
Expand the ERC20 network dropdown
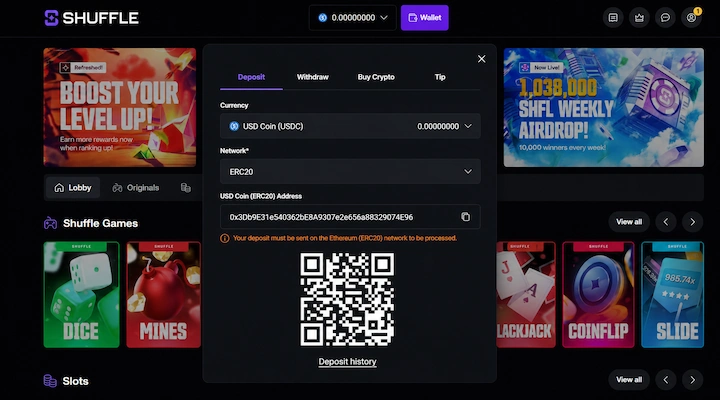coord(350,172)
